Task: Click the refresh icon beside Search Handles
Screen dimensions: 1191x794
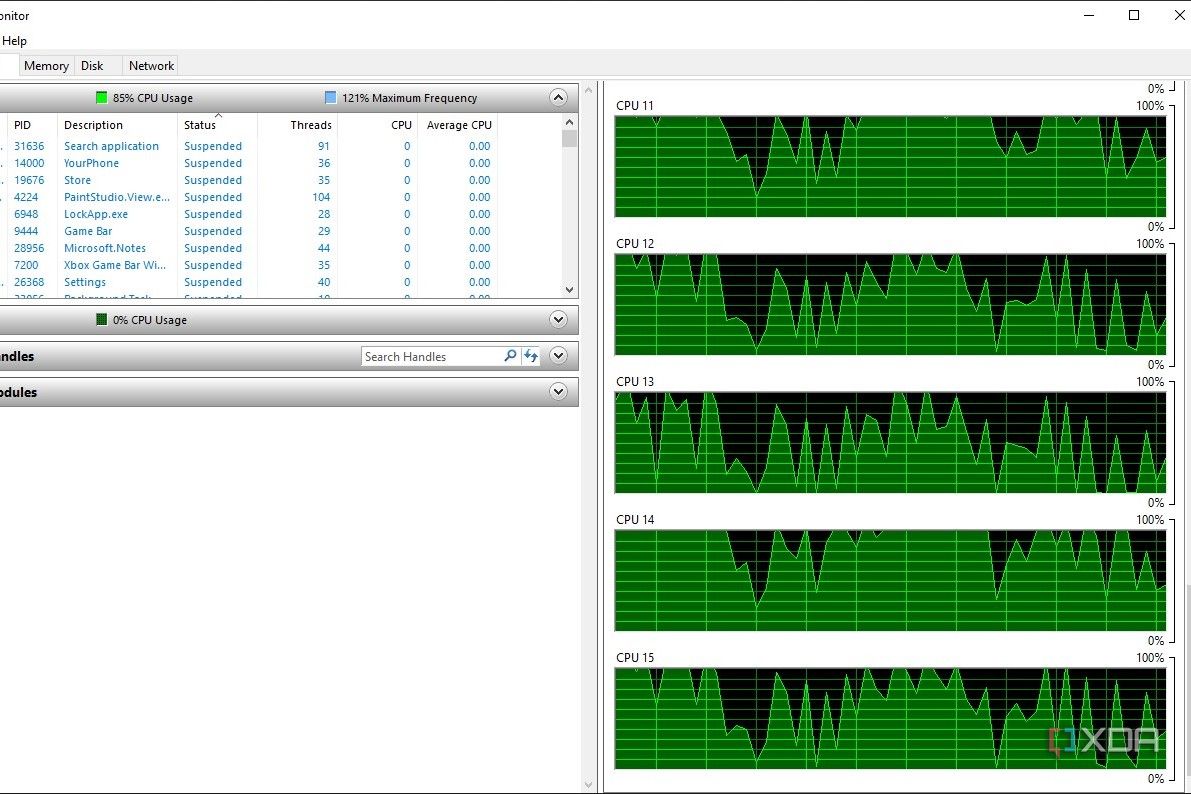Action: tap(531, 356)
